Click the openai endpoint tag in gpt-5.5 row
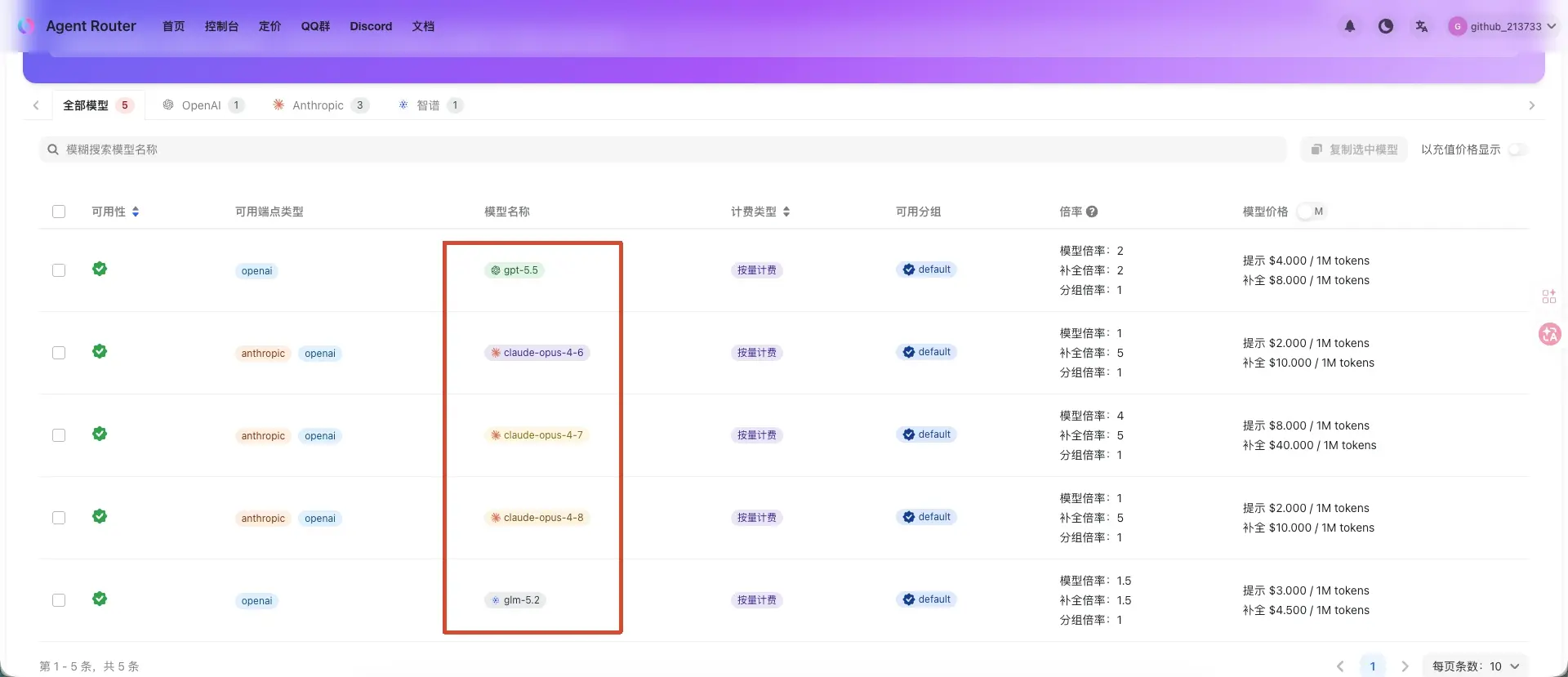 click(256, 271)
